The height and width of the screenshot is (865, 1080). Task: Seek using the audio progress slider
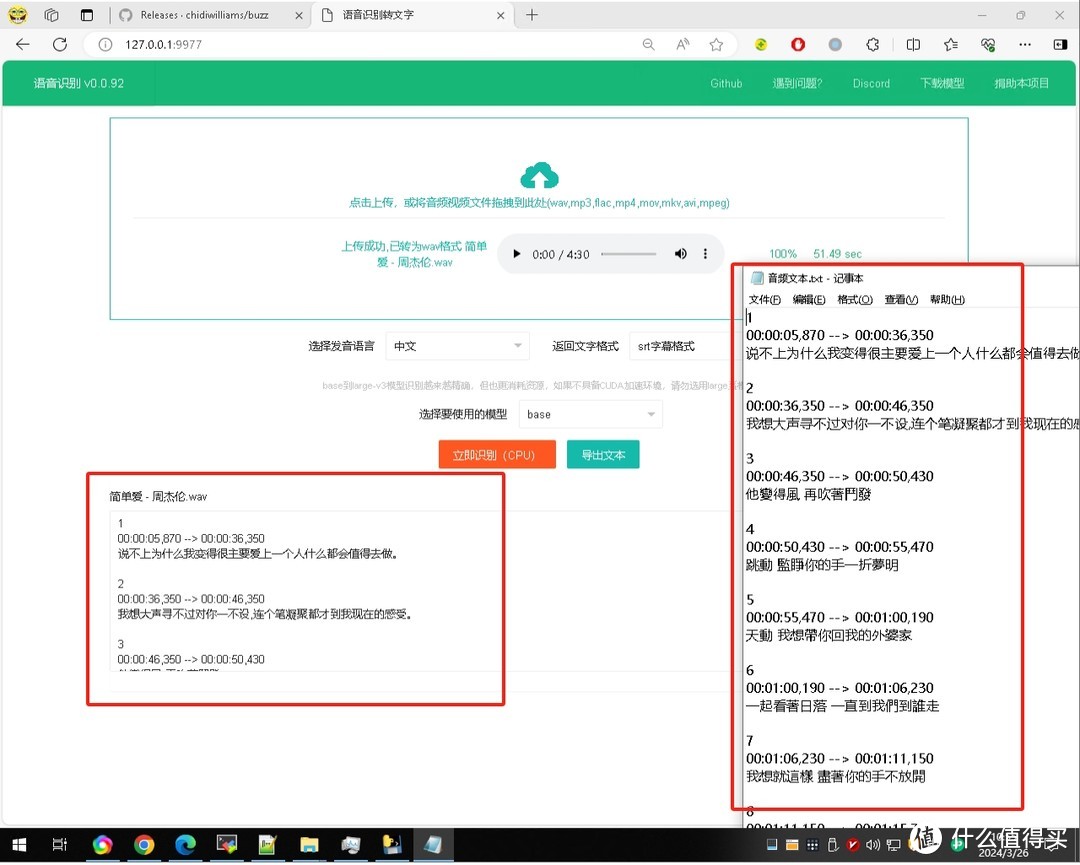pyautogui.click(x=628, y=253)
